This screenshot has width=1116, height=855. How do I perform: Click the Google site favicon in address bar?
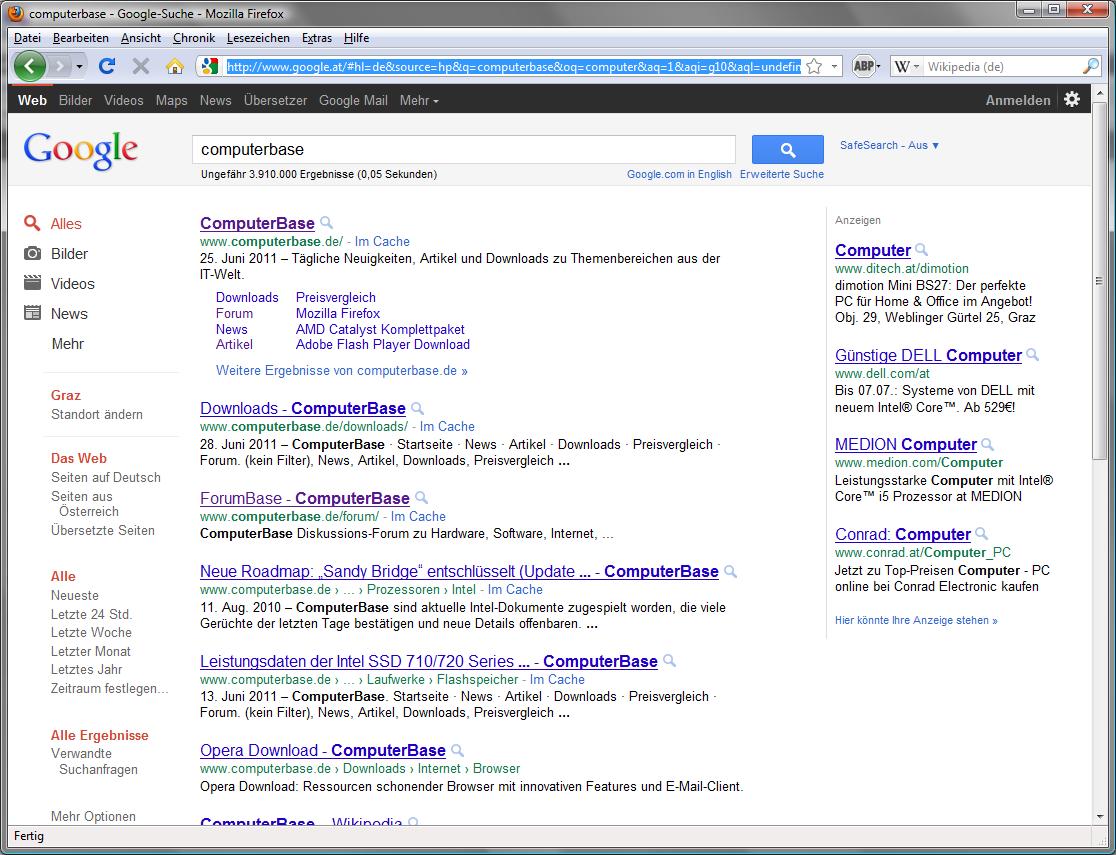(209, 66)
